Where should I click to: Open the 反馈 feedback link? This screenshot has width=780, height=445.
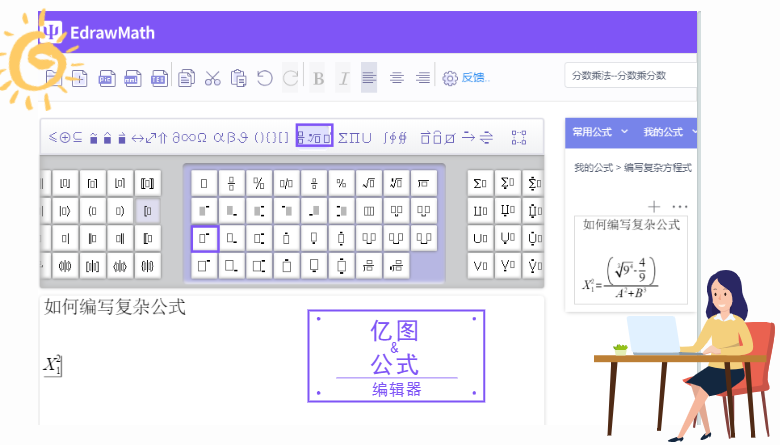click(x=475, y=78)
